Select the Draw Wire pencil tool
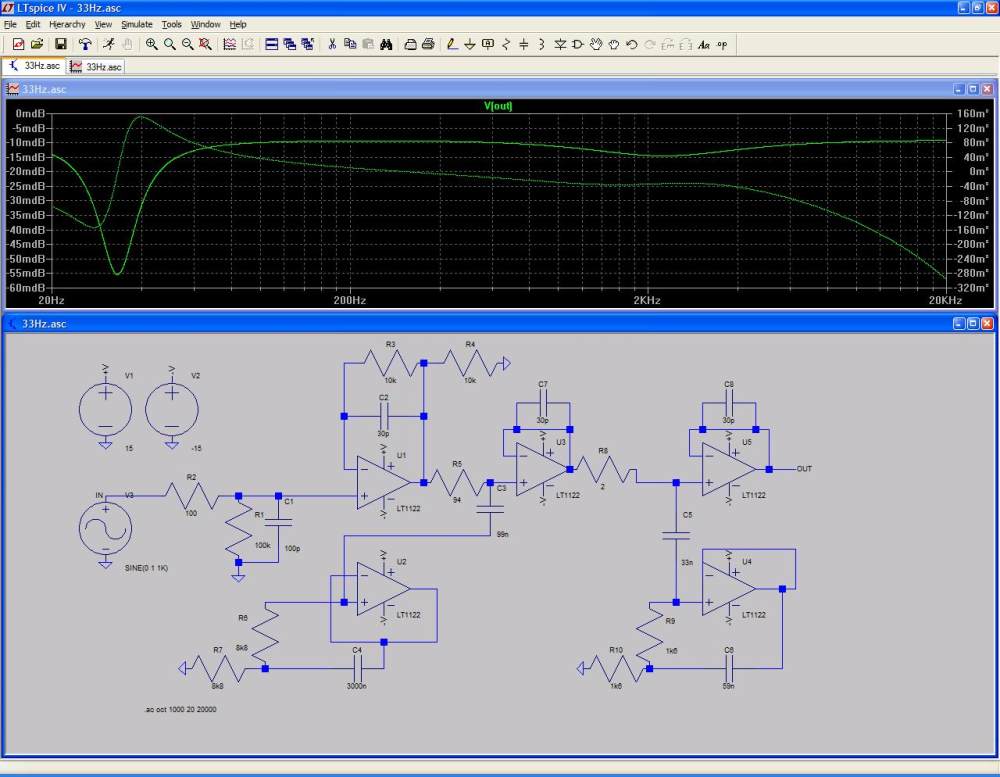 tap(452, 44)
